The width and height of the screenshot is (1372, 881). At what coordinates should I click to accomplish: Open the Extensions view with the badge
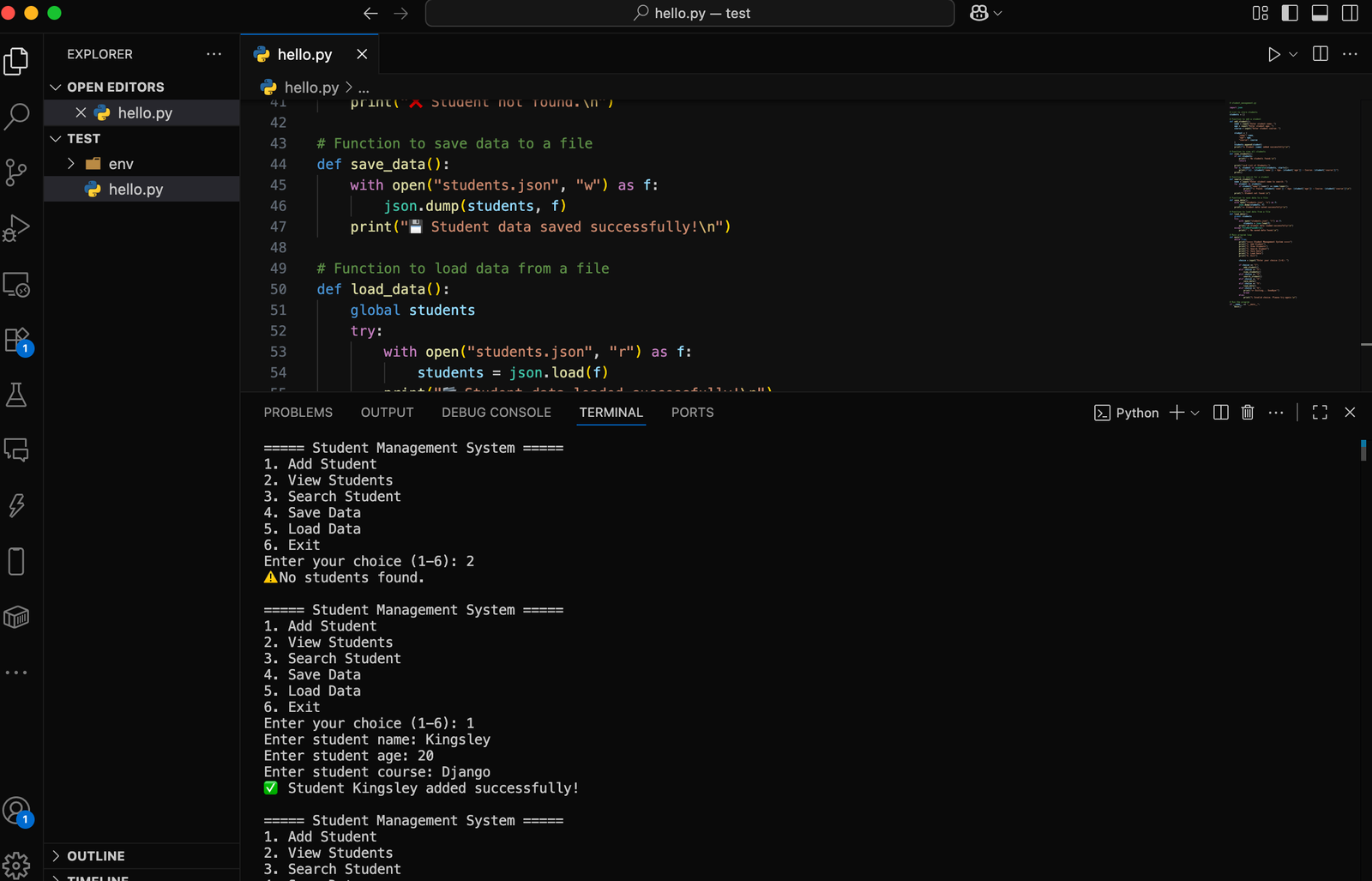[17, 339]
